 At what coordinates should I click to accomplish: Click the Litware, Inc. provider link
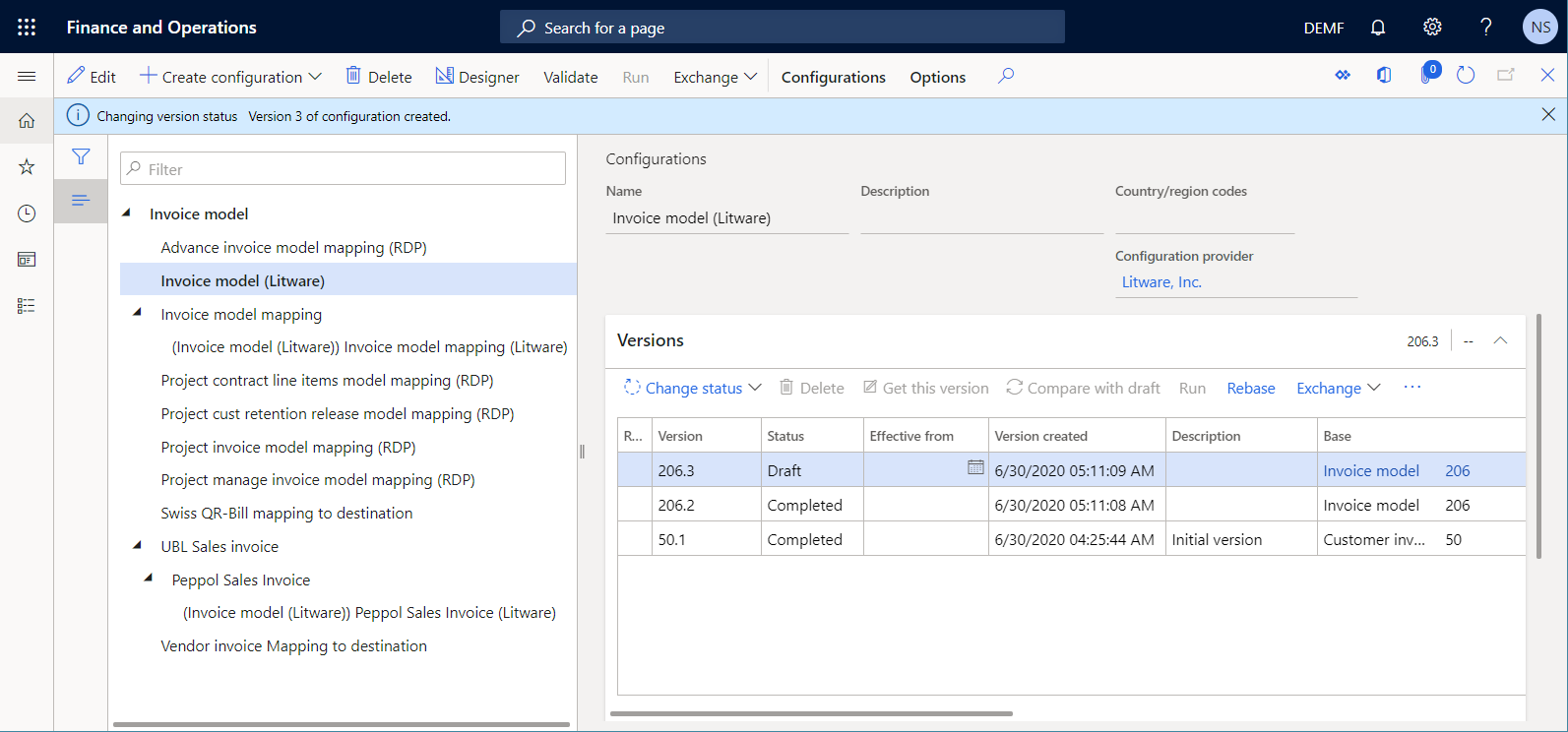[x=1161, y=282]
